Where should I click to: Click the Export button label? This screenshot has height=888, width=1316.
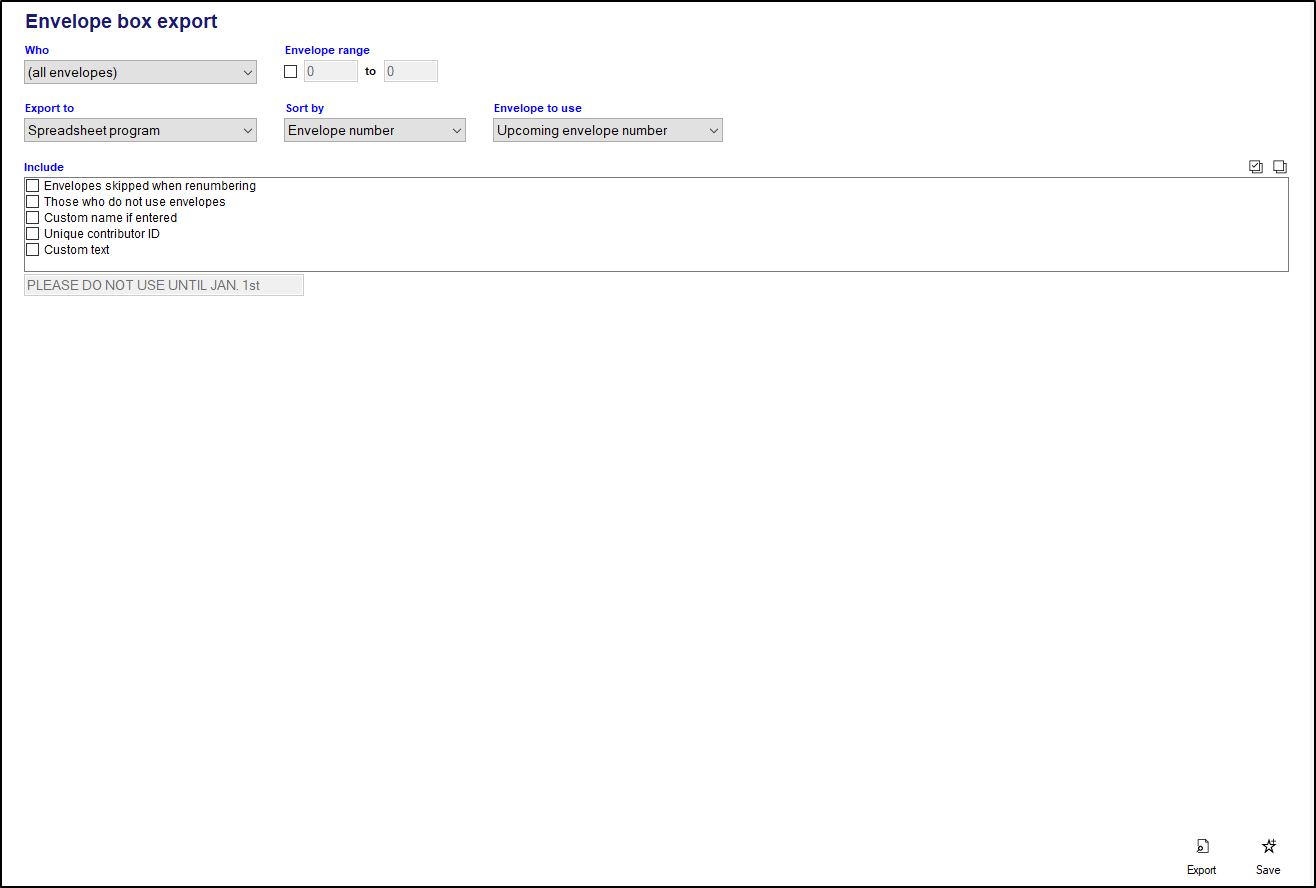1202,870
